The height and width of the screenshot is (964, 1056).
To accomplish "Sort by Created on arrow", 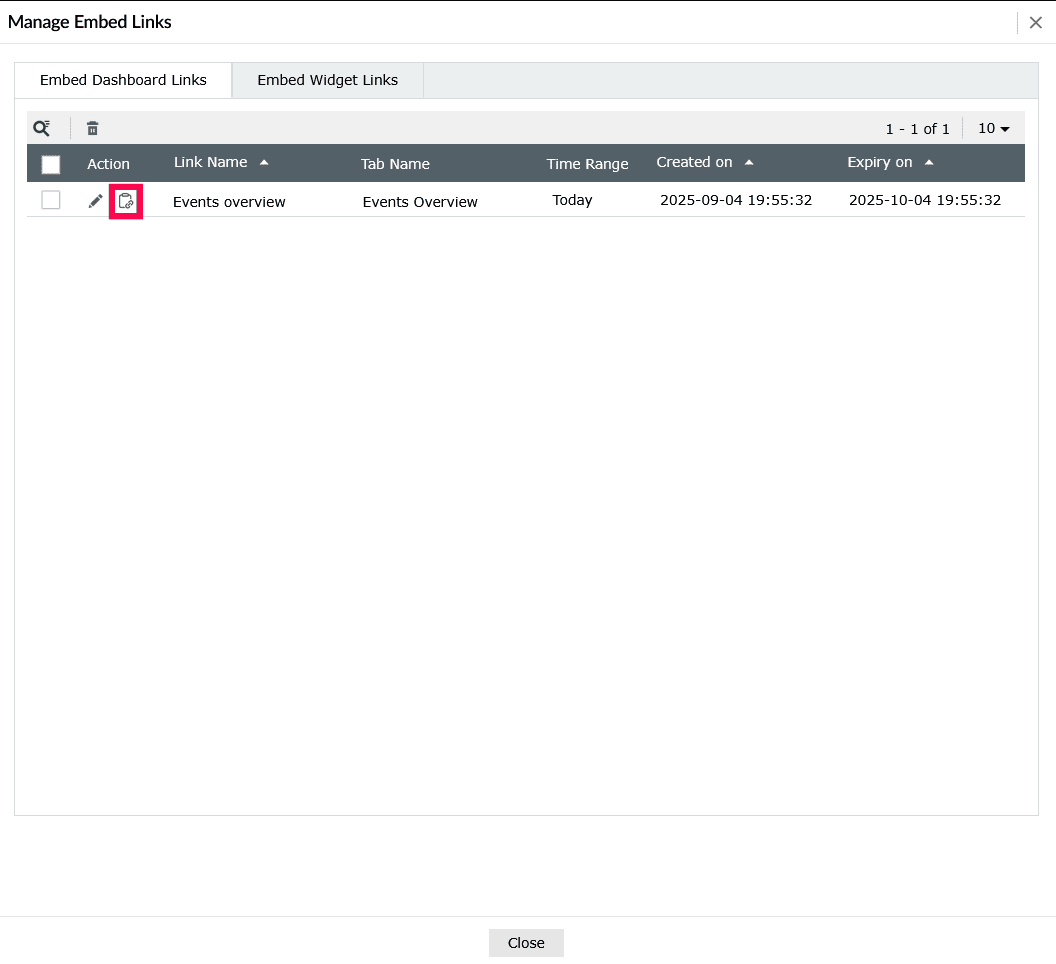I will point(749,162).
